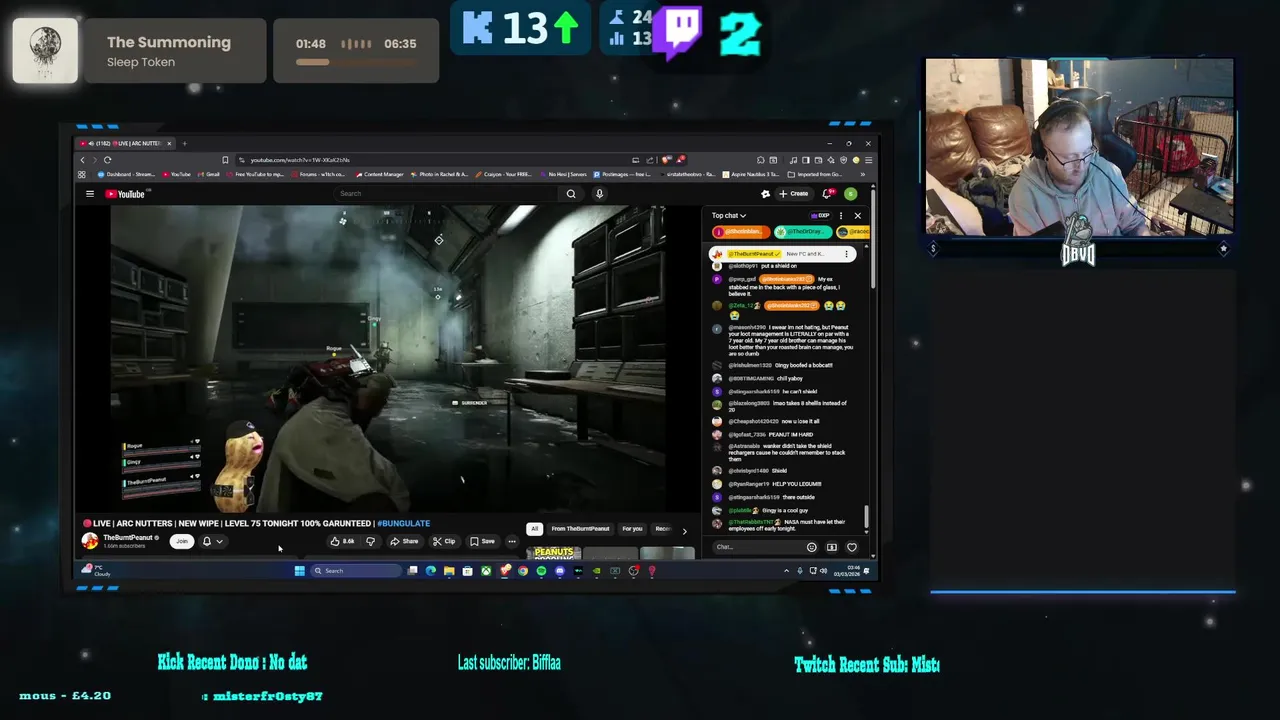
Task: Dislike the video with thumbs down
Action: click(x=370, y=541)
